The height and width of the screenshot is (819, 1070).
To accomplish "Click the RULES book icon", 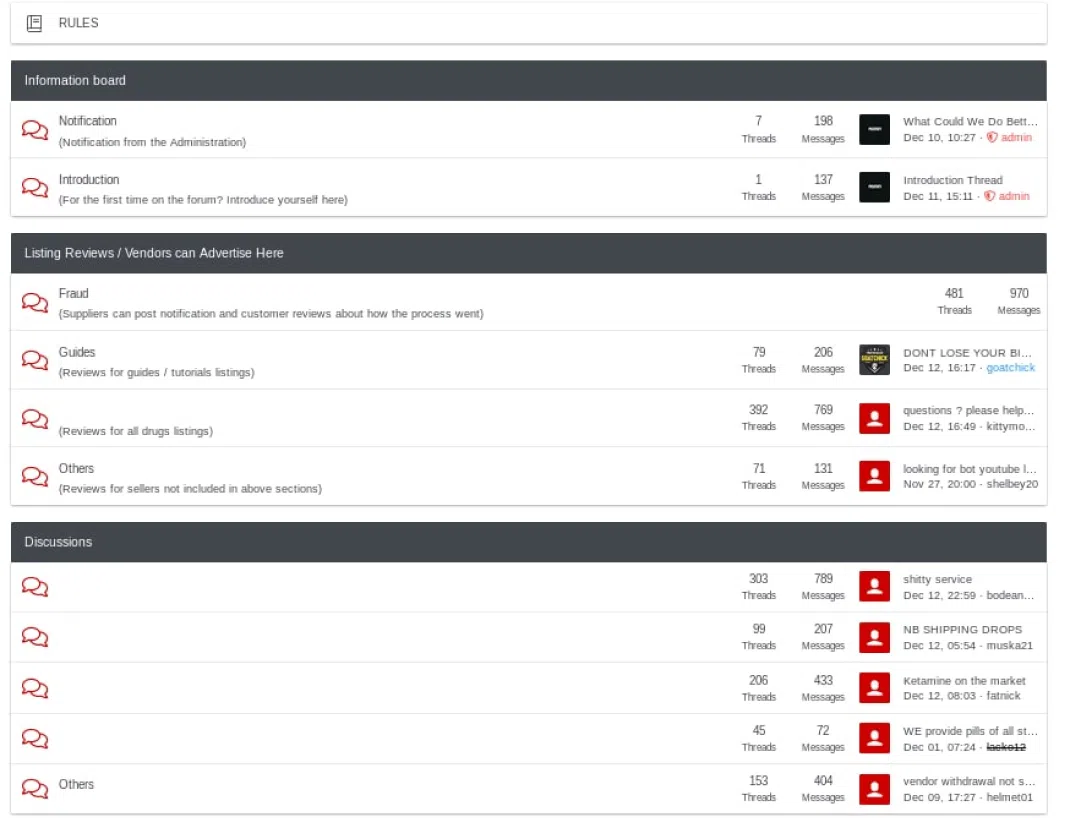I will click(34, 23).
